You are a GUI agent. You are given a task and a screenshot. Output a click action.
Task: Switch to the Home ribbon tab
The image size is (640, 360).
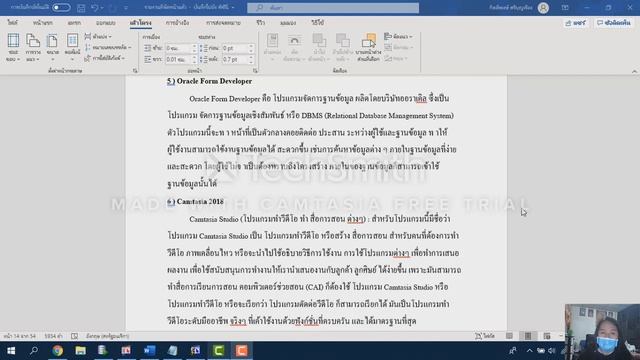(42, 23)
